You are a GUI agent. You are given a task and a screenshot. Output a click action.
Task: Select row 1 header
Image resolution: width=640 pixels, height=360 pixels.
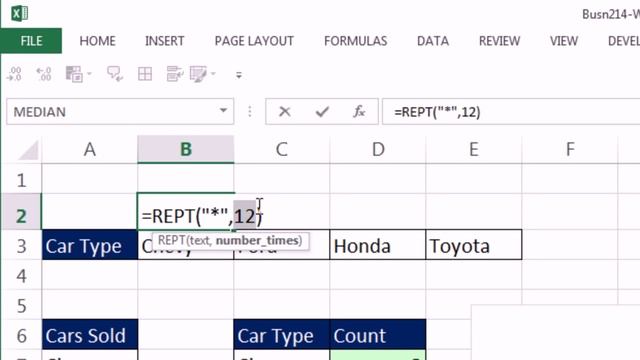coord(21,180)
